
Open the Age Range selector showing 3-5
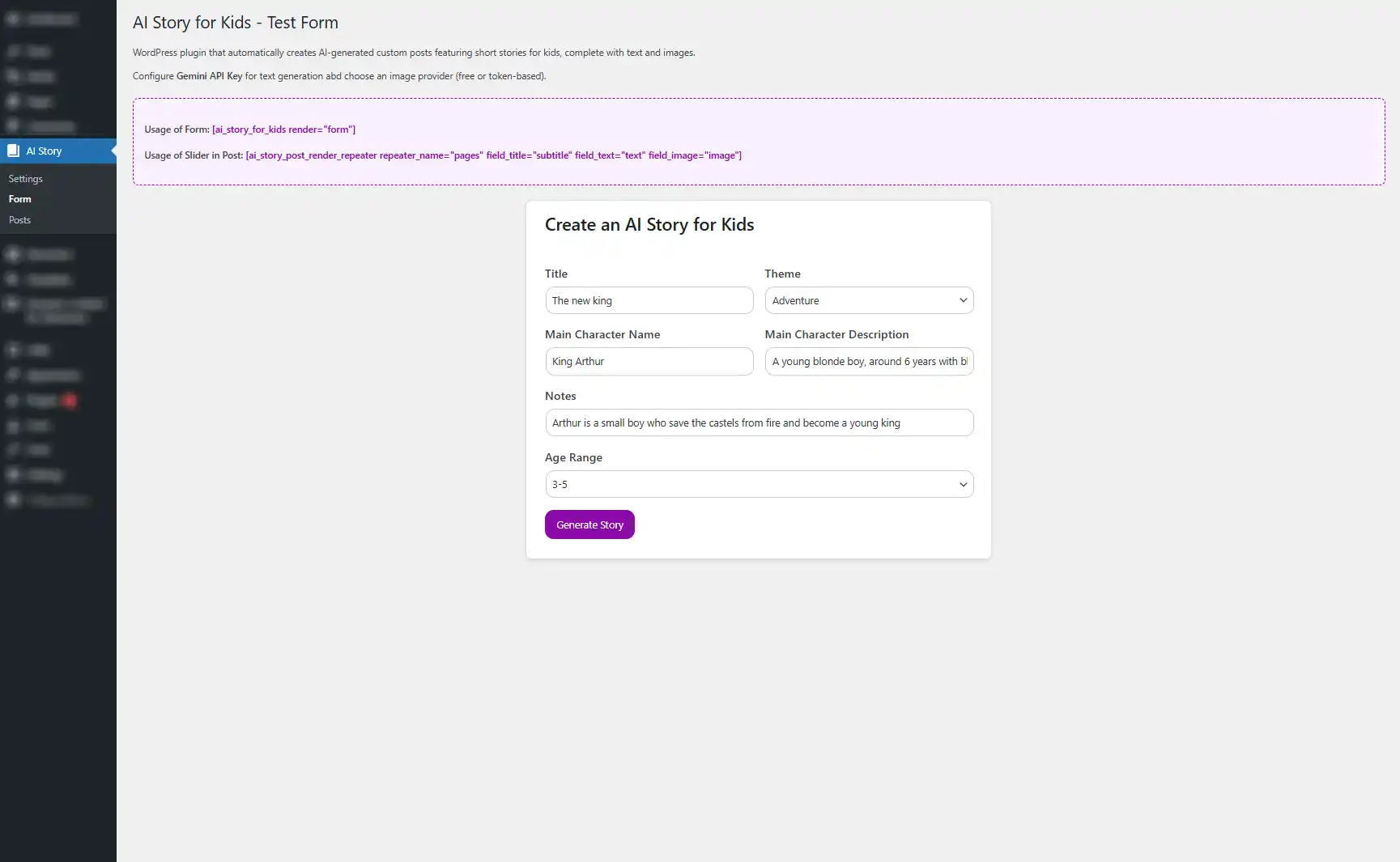(x=759, y=484)
